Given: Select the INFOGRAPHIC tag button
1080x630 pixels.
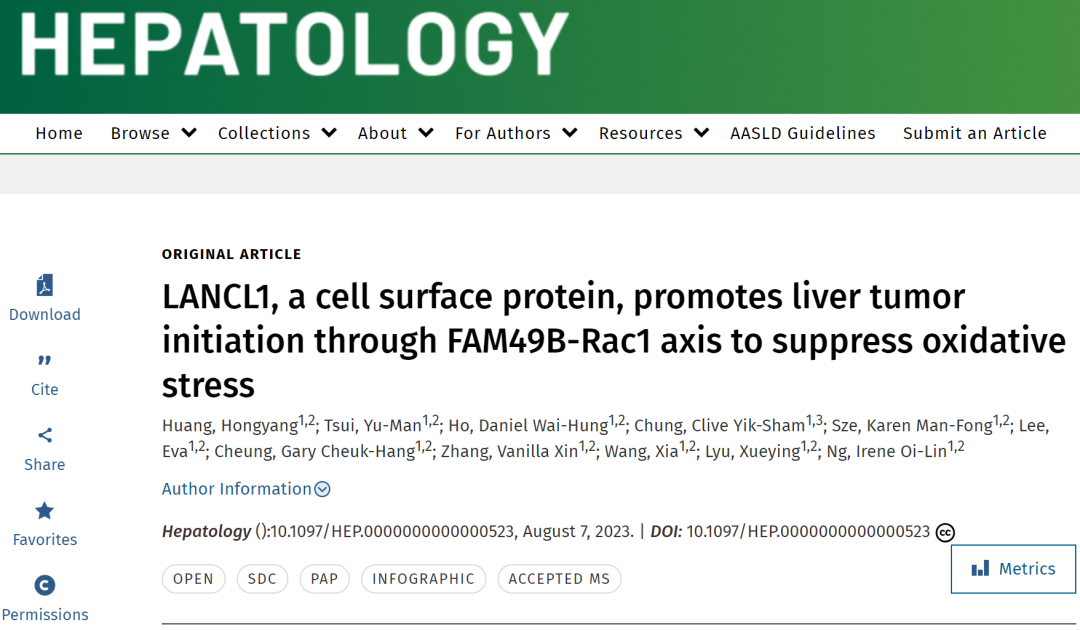Looking at the screenshot, I should [x=424, y=579].
